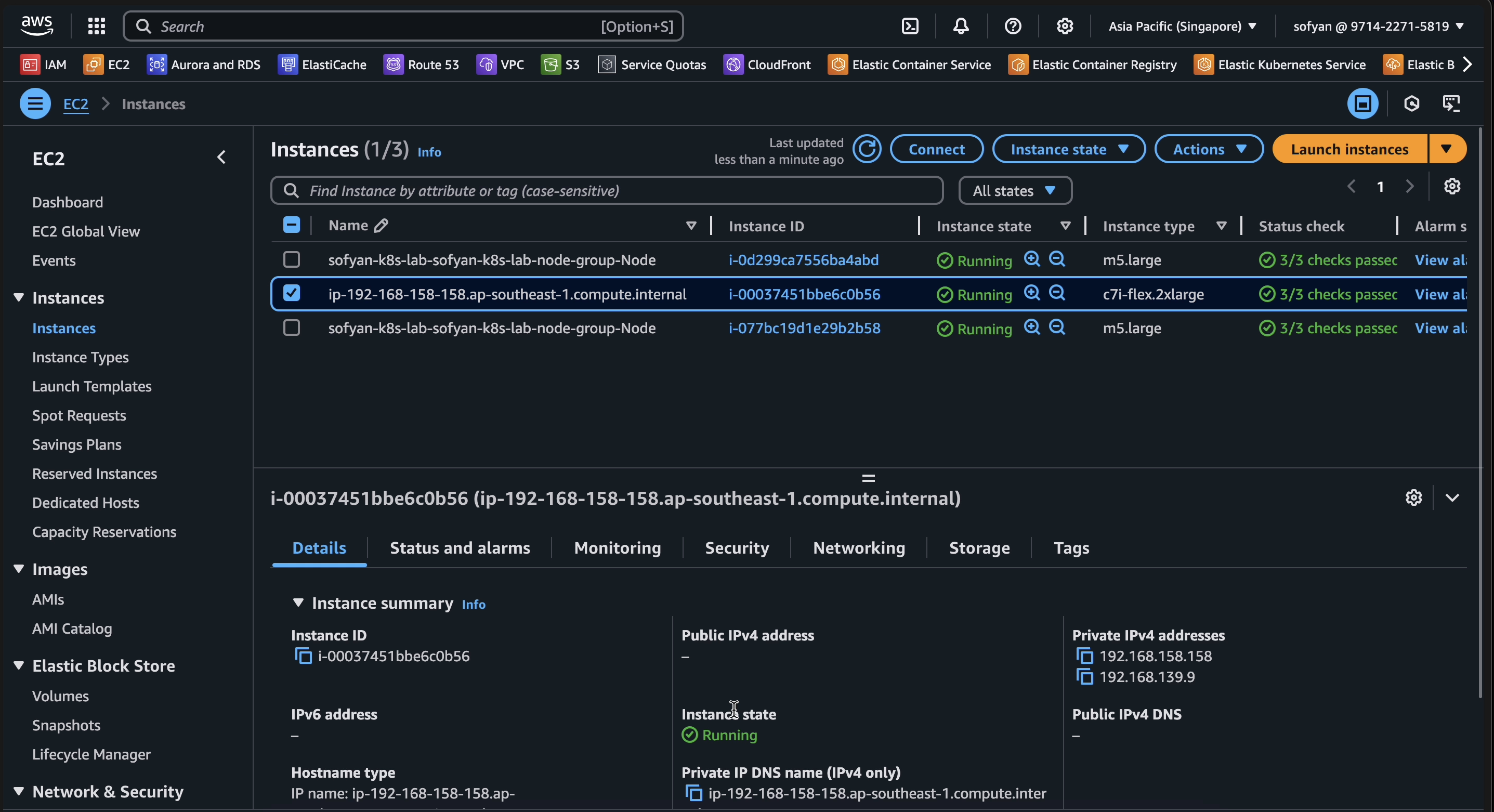The width and height of the screenshot is (1494, 812).
Task: Open Elastic Container Registry shortcut
Action: point(1093,64)
